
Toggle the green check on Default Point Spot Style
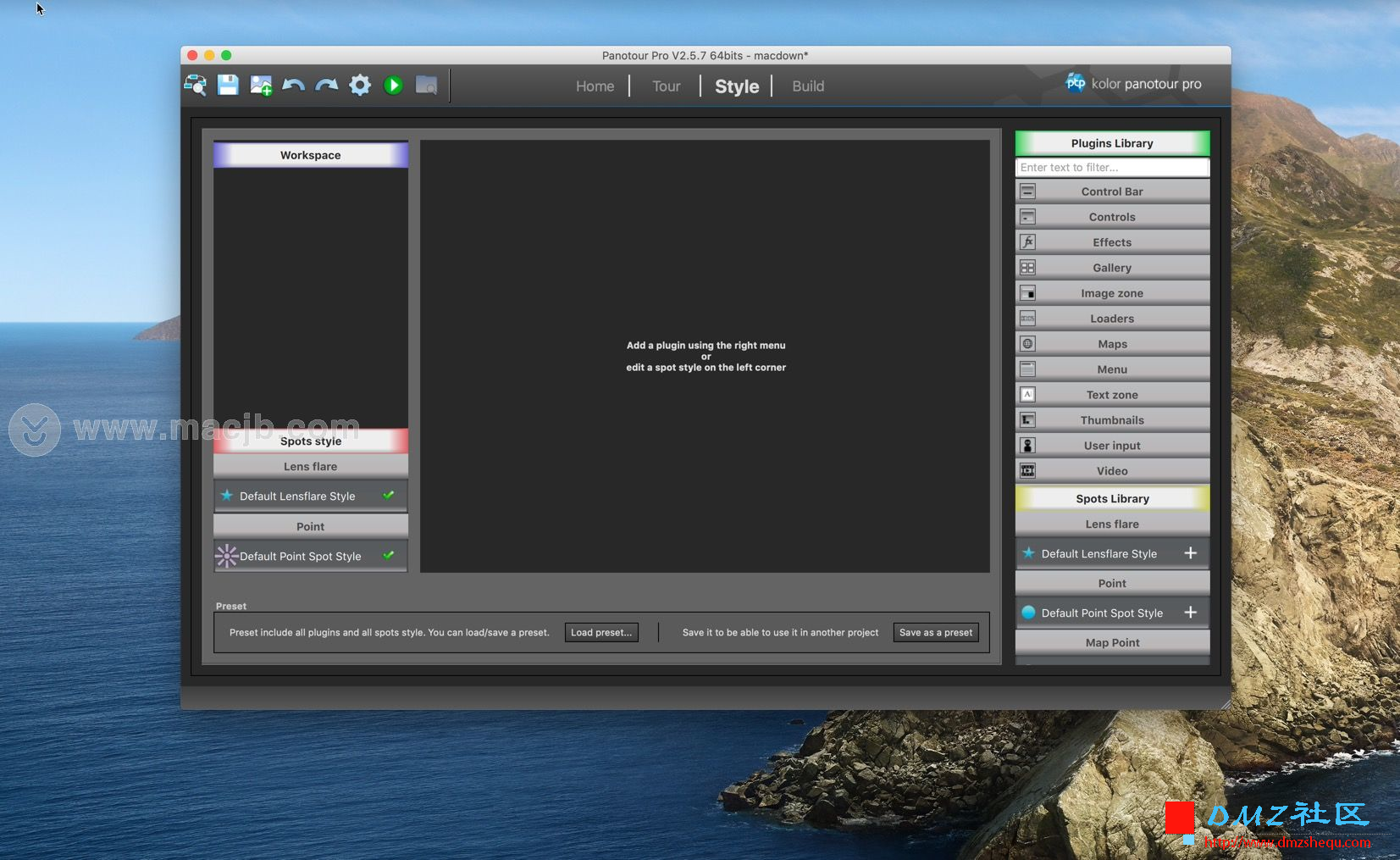388,556
